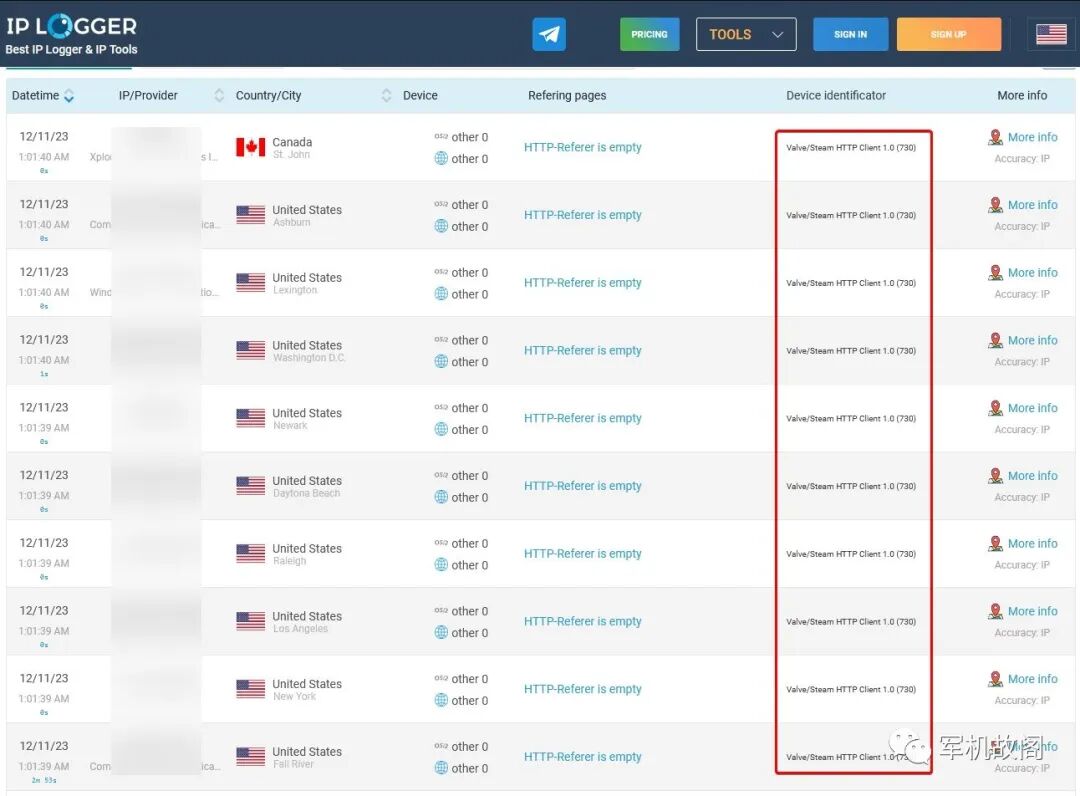The width and height of the screenshot is (1080, 796).
Task: Click the 2m 53s interval label
Action: coord(44,780)
